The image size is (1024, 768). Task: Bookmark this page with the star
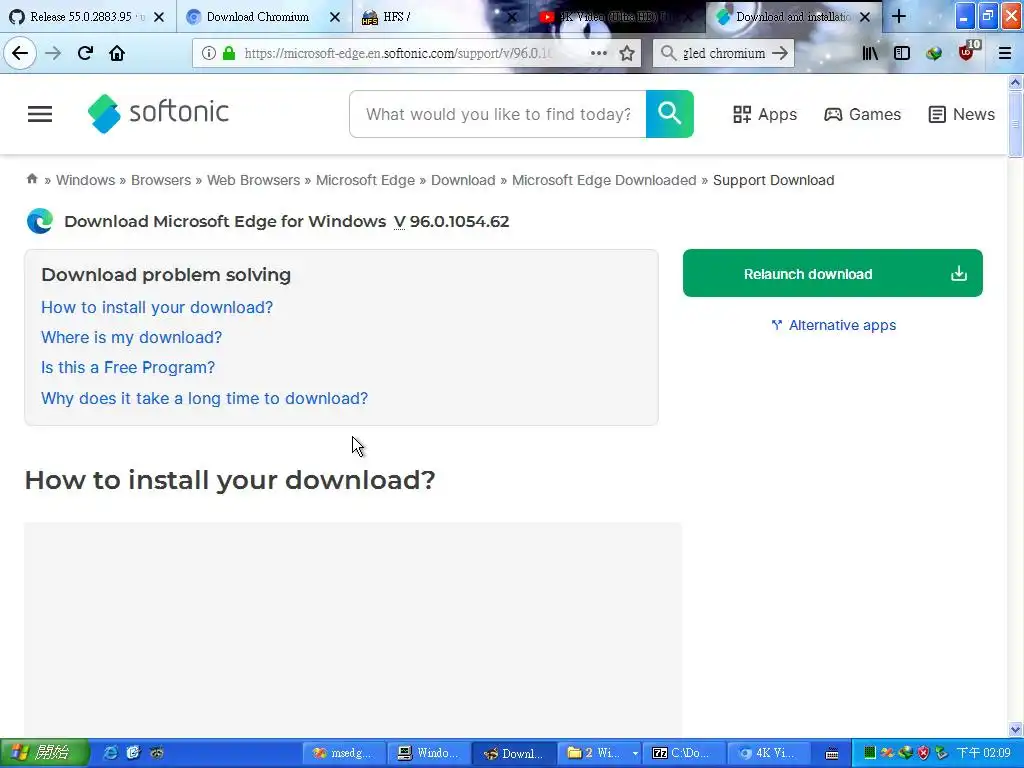pyautogui.click(x=627, y=53)
